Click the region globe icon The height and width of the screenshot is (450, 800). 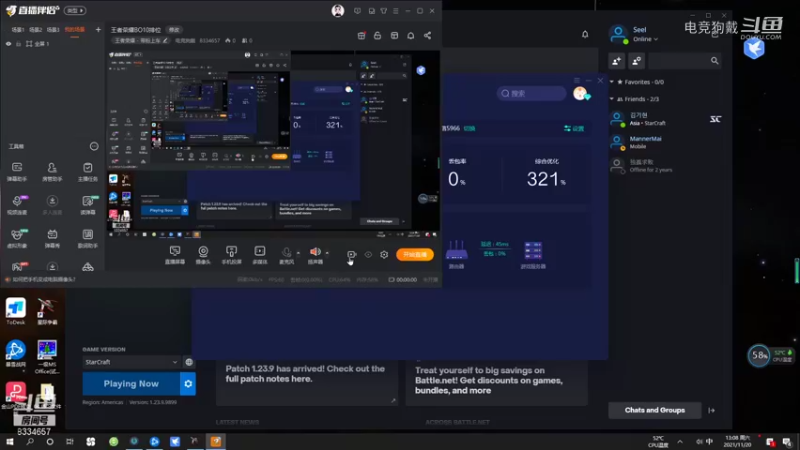click(189, 362)
